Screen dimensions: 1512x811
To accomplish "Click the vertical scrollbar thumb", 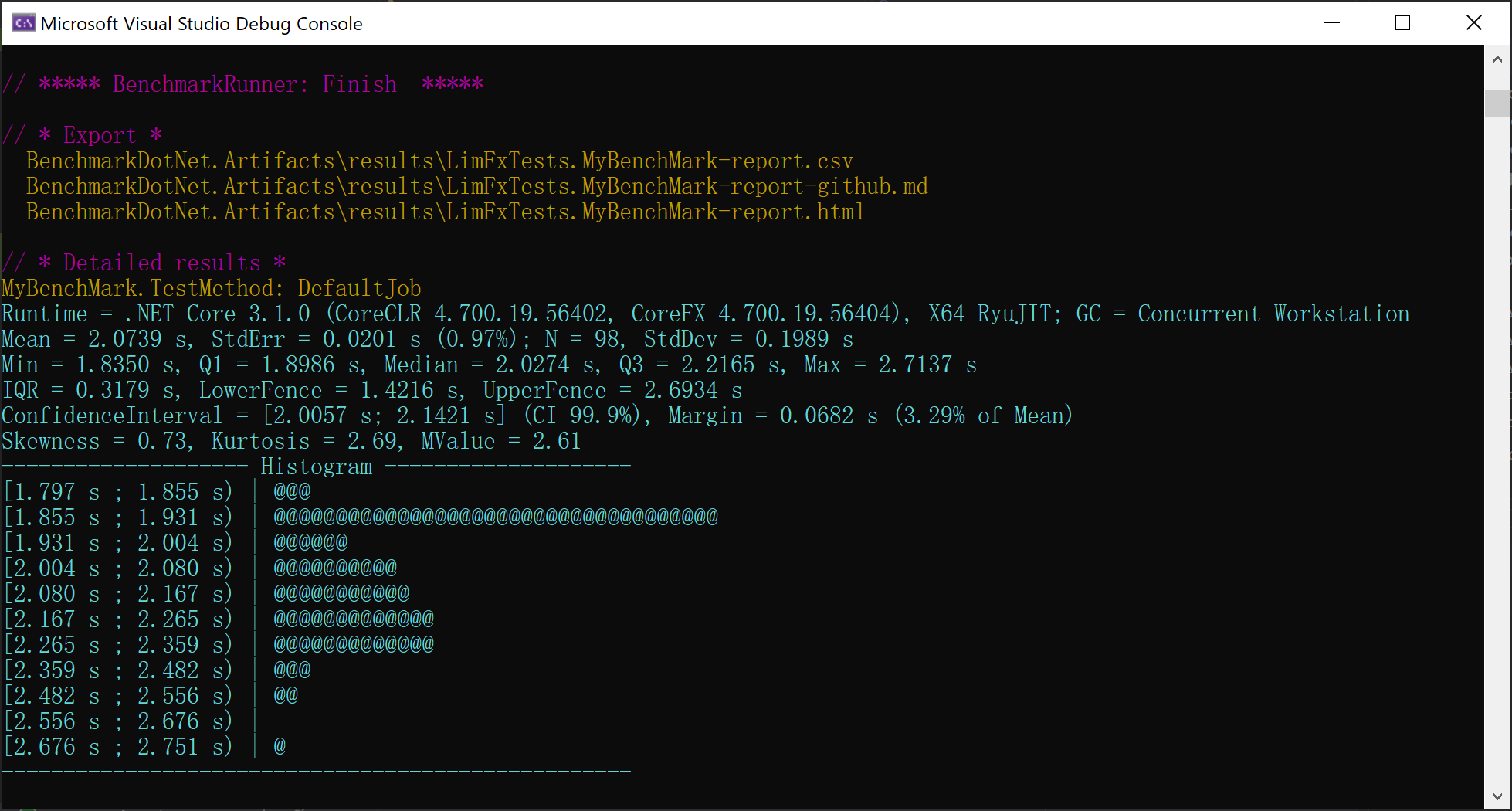I will (1497, 103).
